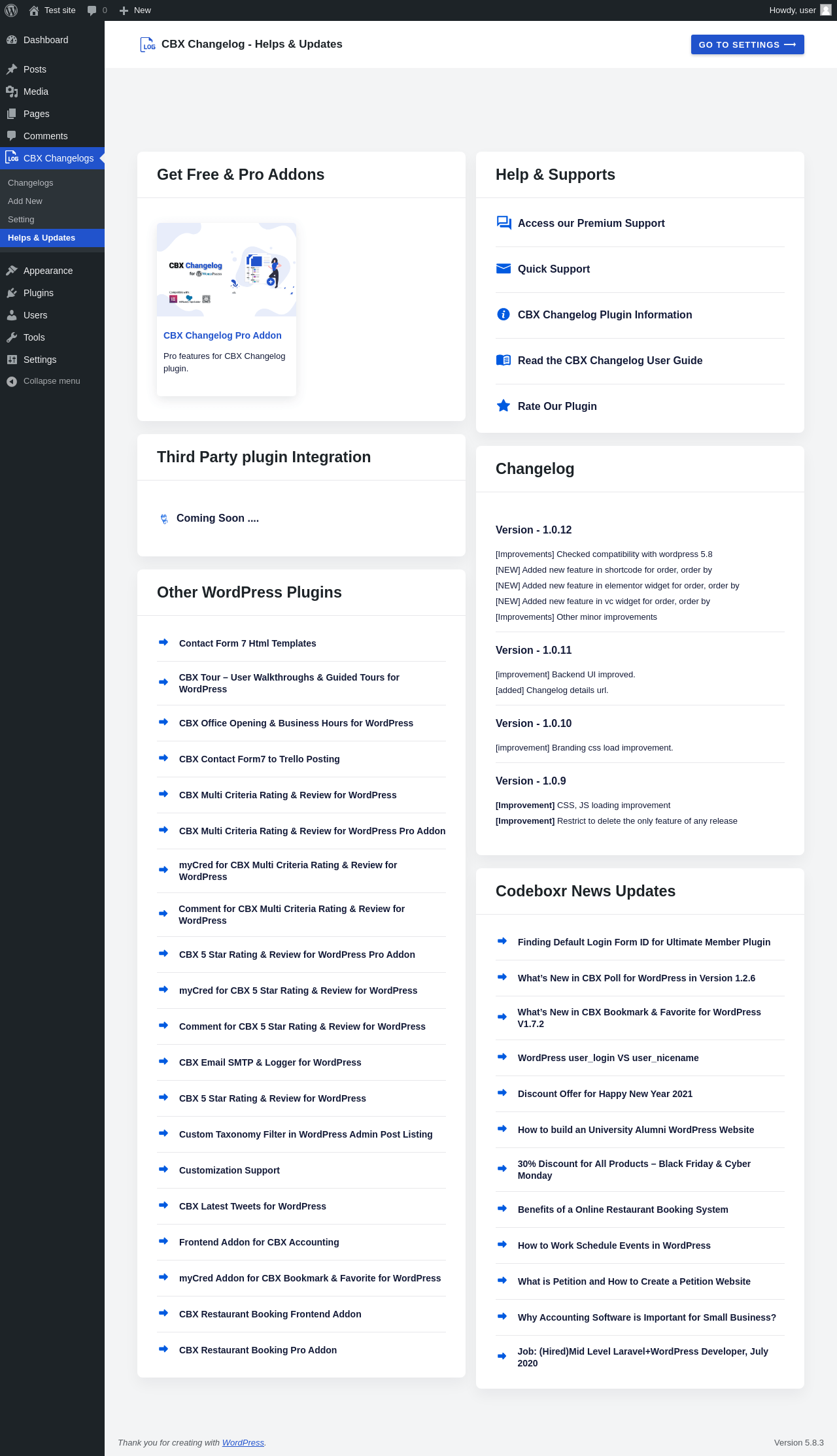Open Why Accounting Software is Important article
The image size is (837, 1456).
point(647,1317)
